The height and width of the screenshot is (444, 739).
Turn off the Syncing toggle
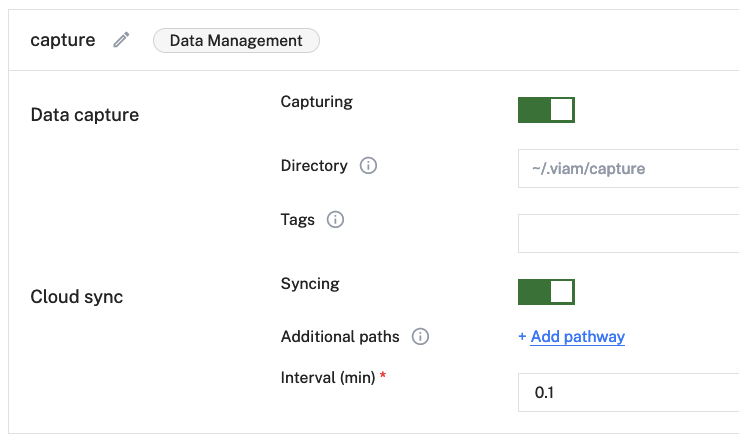(x=546, y=292)
